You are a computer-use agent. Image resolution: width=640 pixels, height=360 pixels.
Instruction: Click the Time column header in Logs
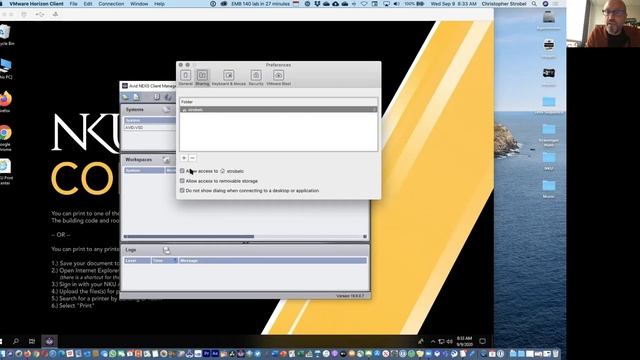coord(164,260)
